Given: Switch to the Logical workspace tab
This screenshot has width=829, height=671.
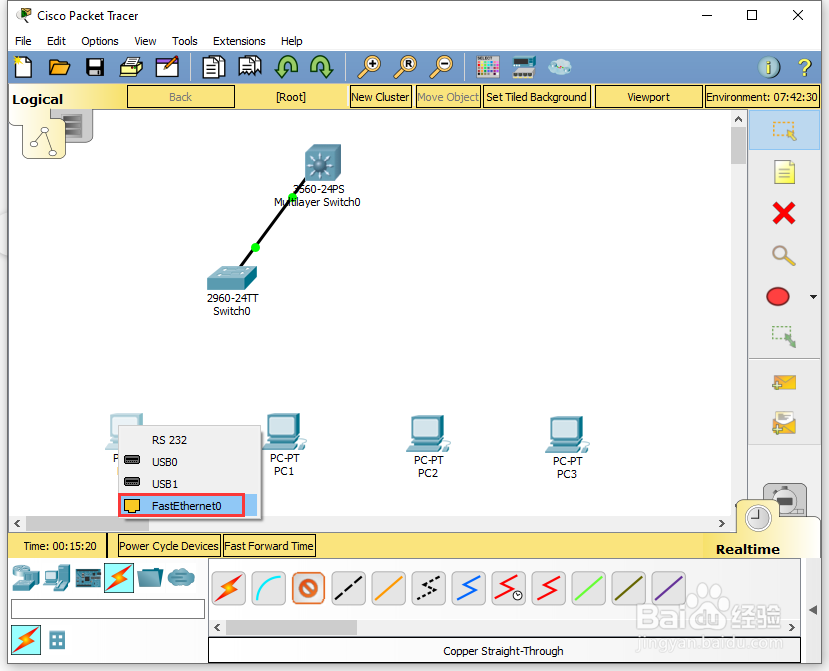Looking at the screenshot, I should (38, 99).
